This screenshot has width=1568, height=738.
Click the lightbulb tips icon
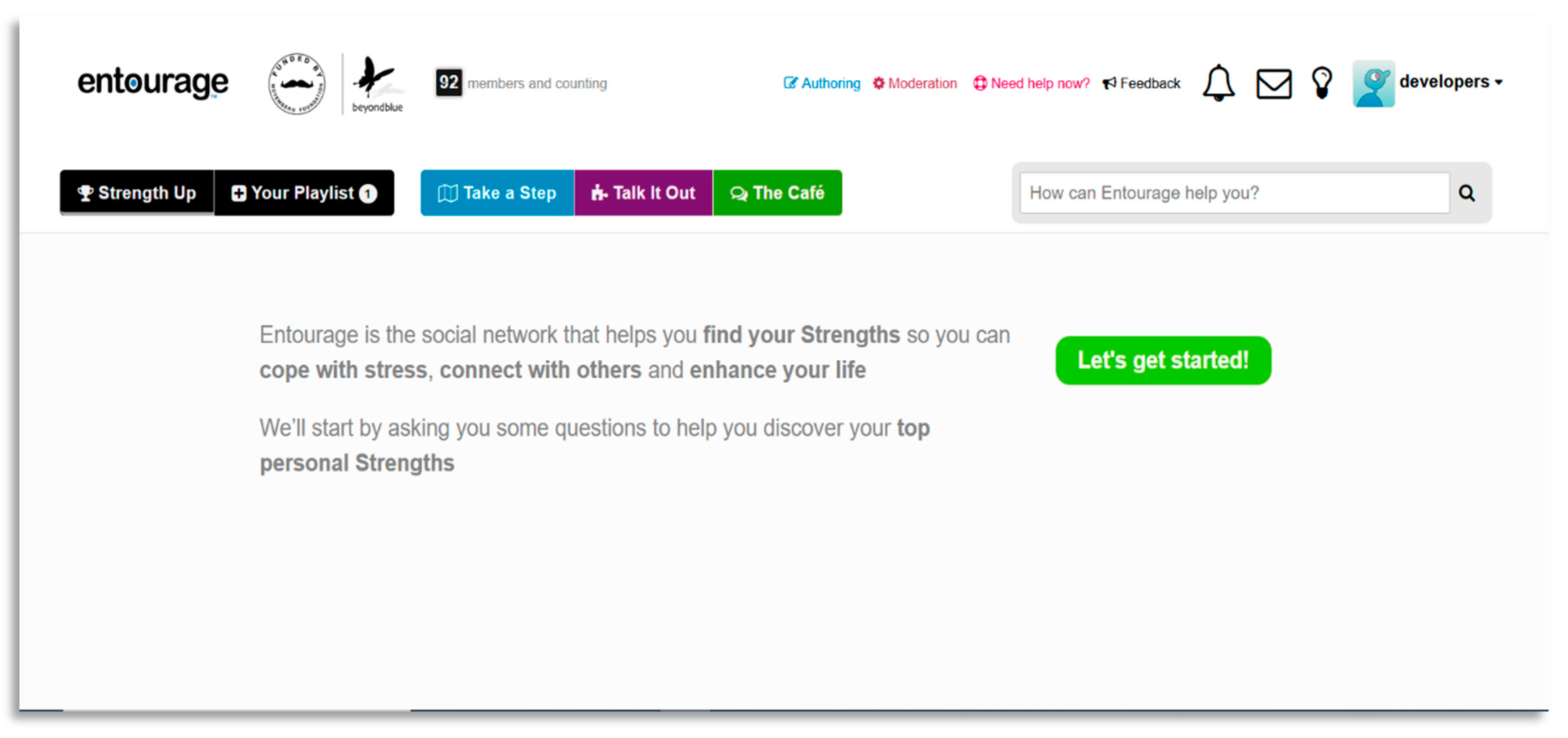pyautogui.click(x=1322, y=83)
